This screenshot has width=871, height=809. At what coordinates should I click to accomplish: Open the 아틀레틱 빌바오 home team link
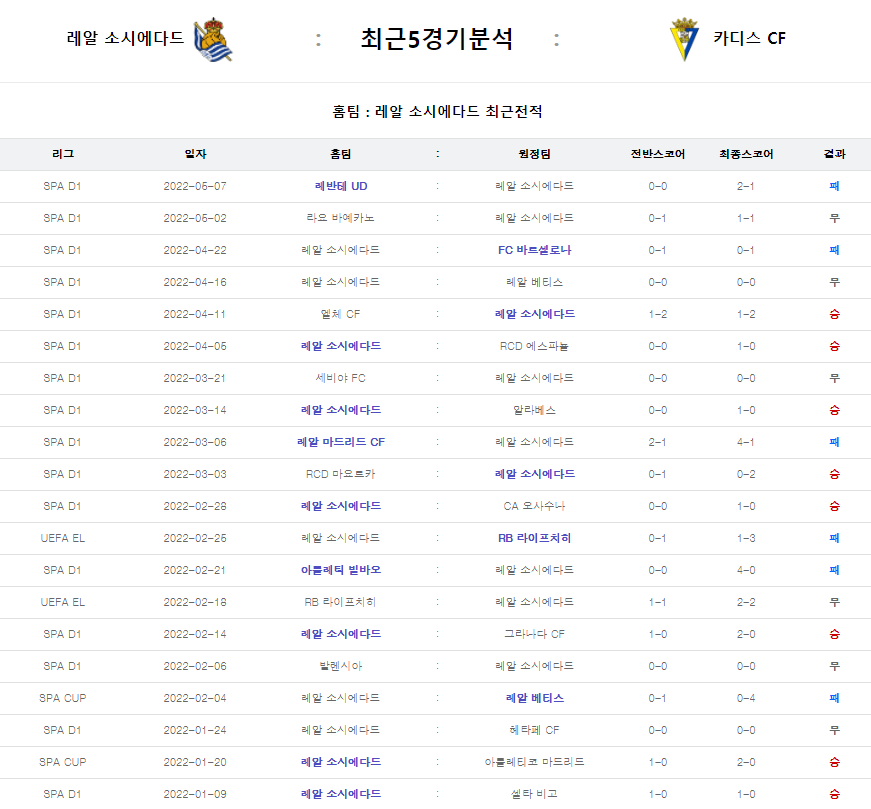coord(341,570)
